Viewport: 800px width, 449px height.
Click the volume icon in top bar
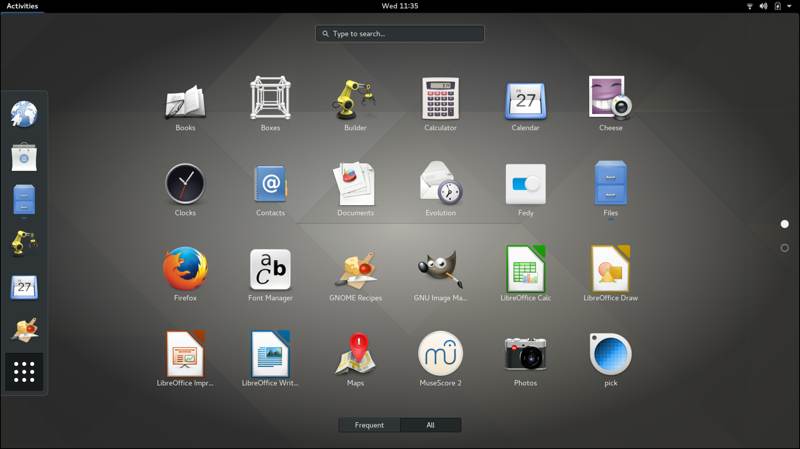click(763, 6)
